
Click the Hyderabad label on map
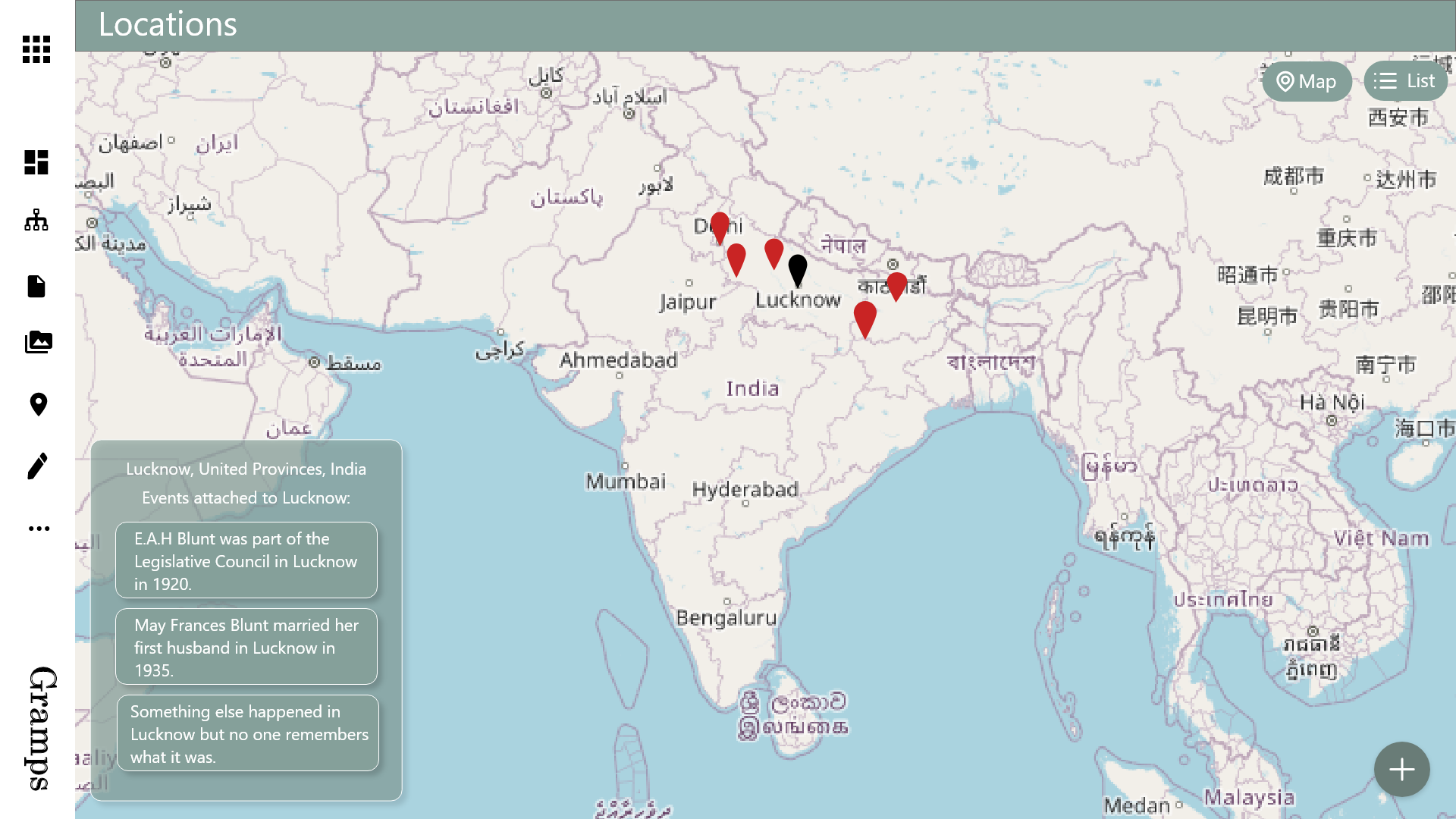(x=745, y=490)
